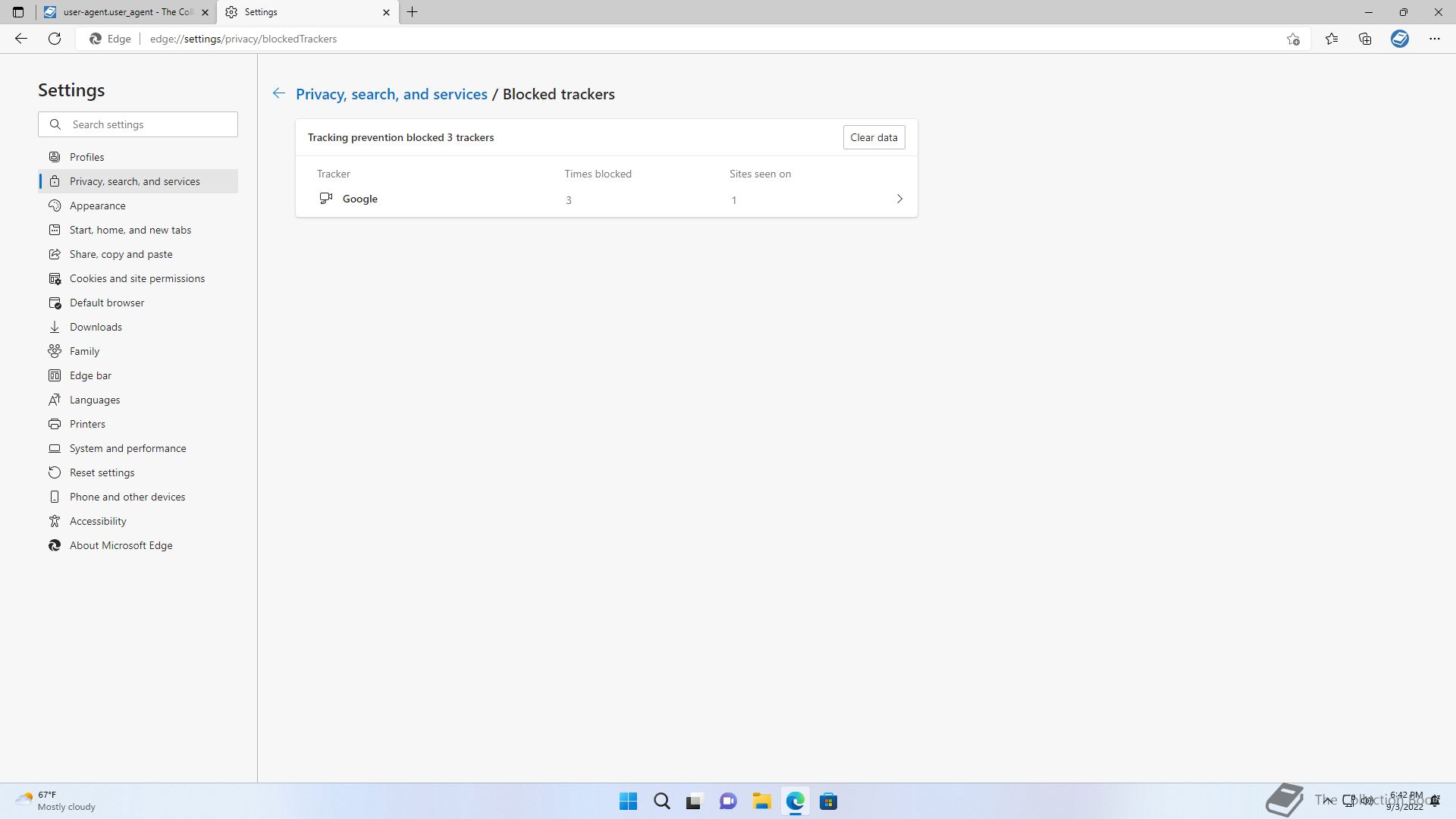
Task: Click the Sites seen on column header
Action: point(760,174)
